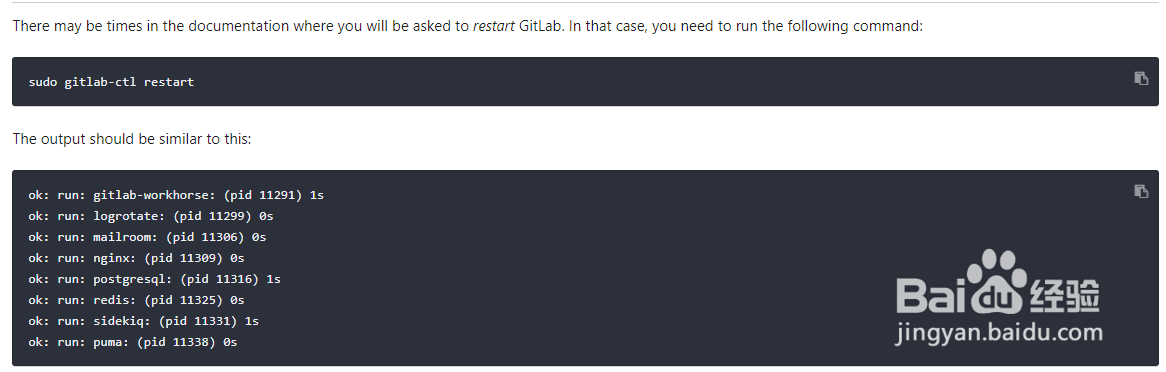Click the gitlab-workhorse output line
This screenshot has height=372, width=1166.
pyautogui.click(x=176, y=195)
